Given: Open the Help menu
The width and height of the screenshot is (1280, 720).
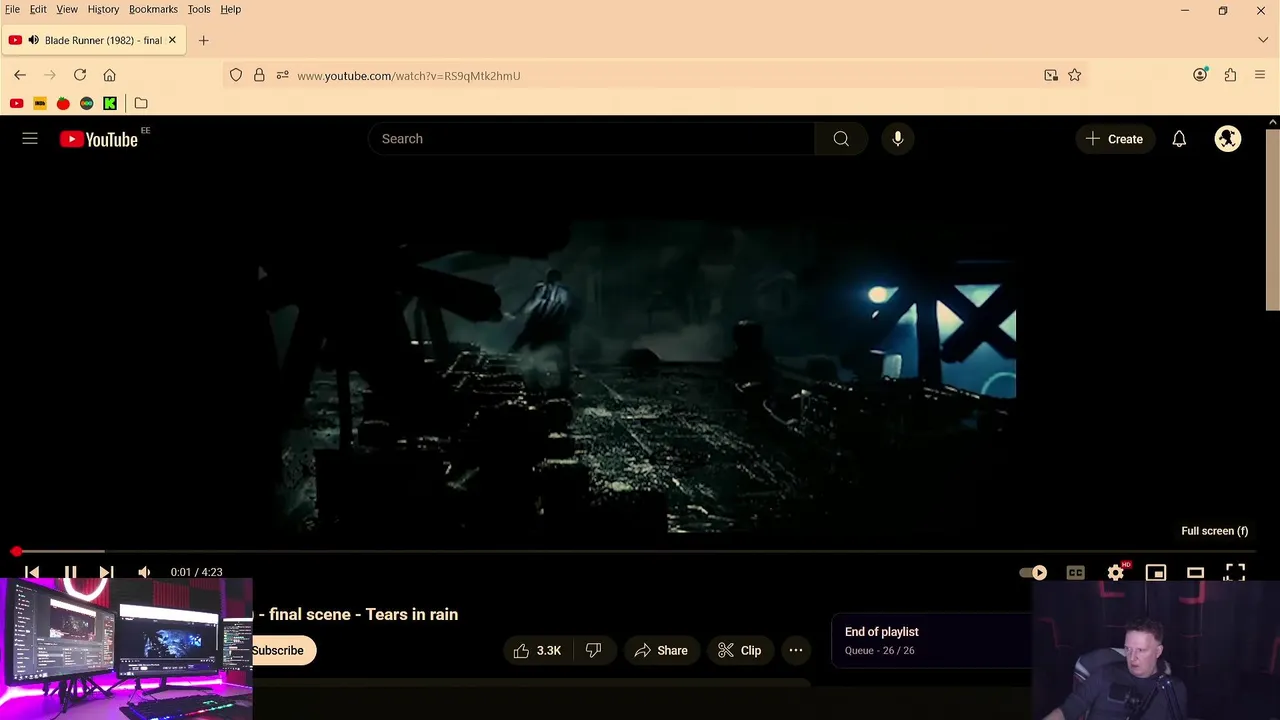Looking at the screenshot, I should (230, 9).
